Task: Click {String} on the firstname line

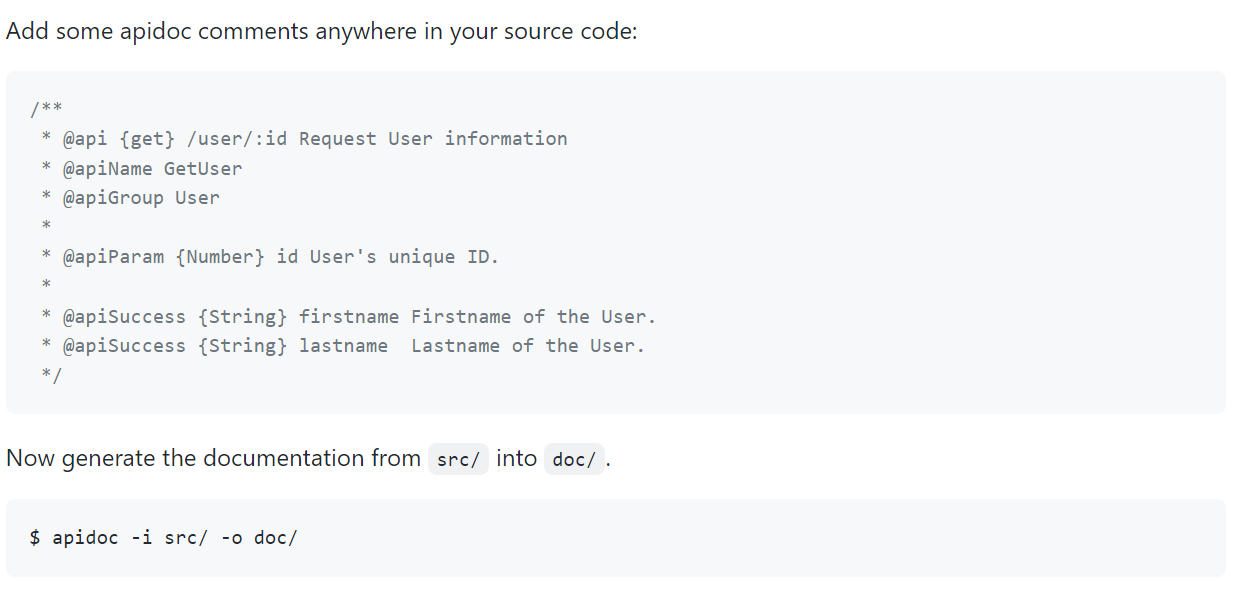Action: (x=243, y=317)
